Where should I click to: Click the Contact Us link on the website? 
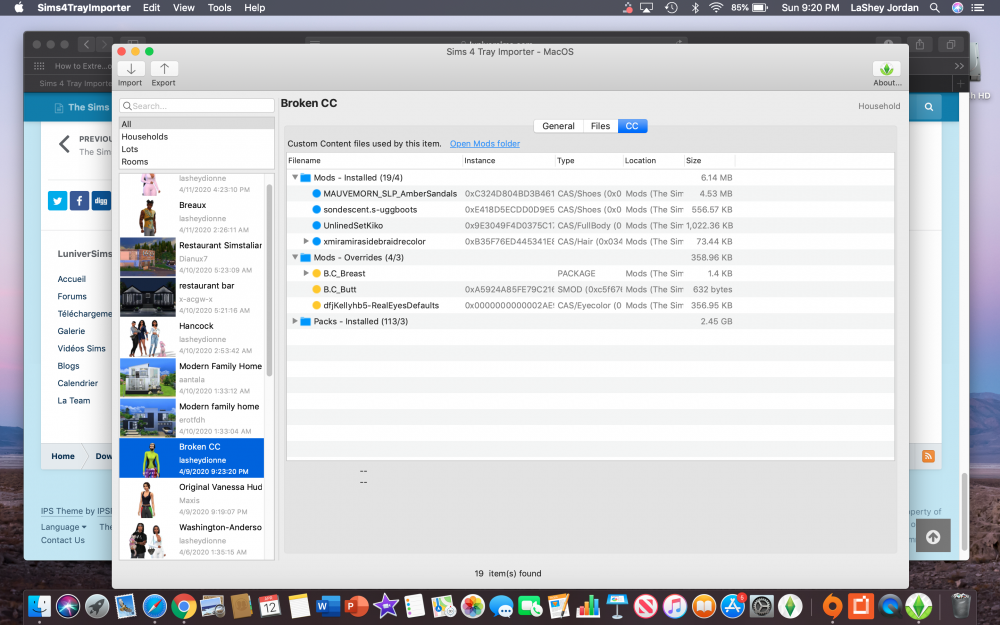(62, 540)
